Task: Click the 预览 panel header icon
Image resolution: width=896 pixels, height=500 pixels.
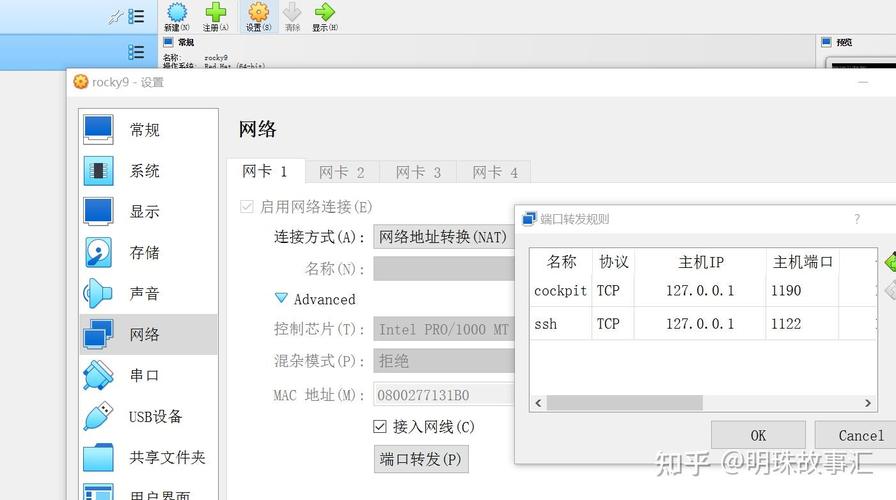Action: point(826,42)
